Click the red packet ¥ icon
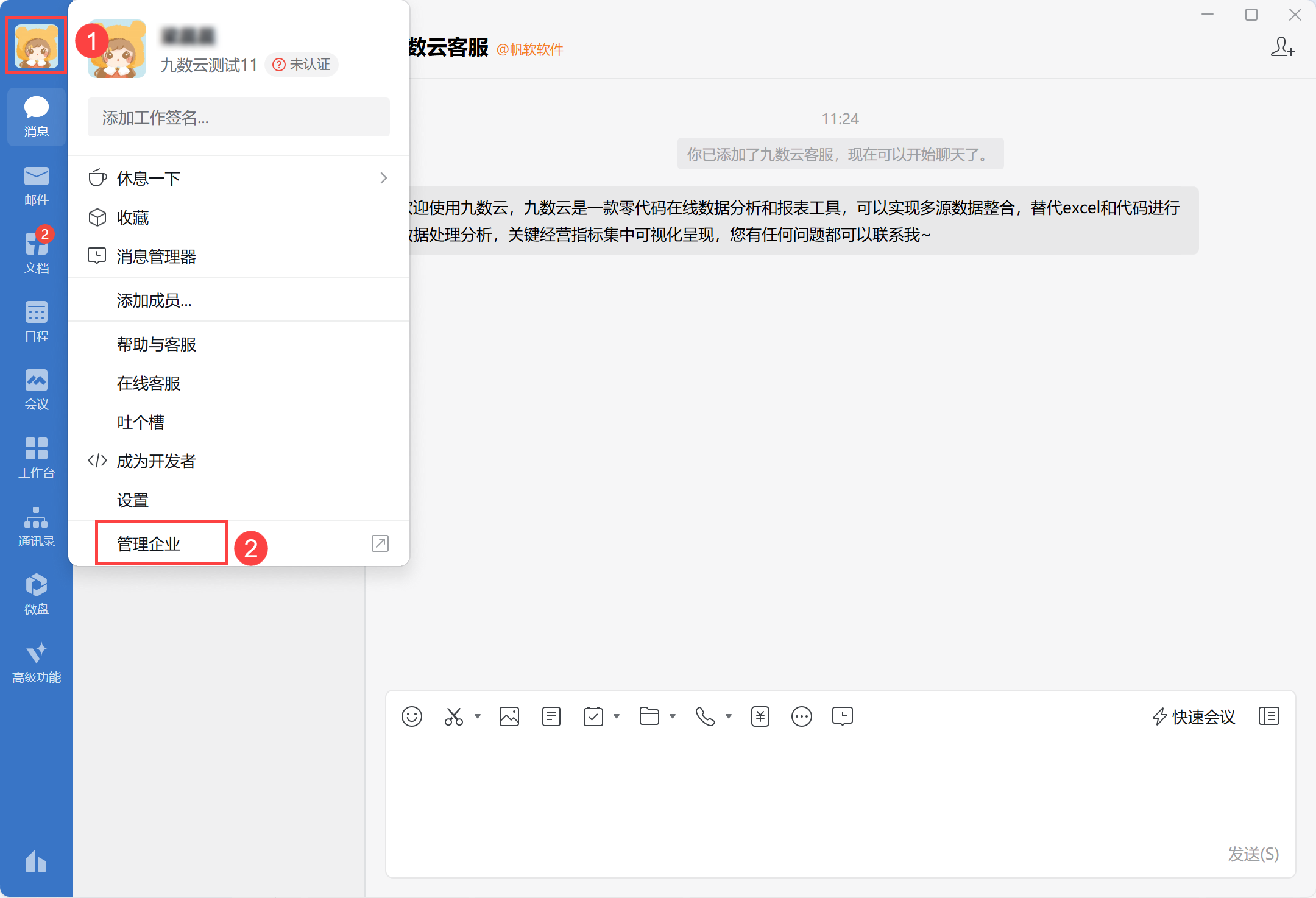The height and width of the screenshot is (898, 1316). (x=760, y=716)
